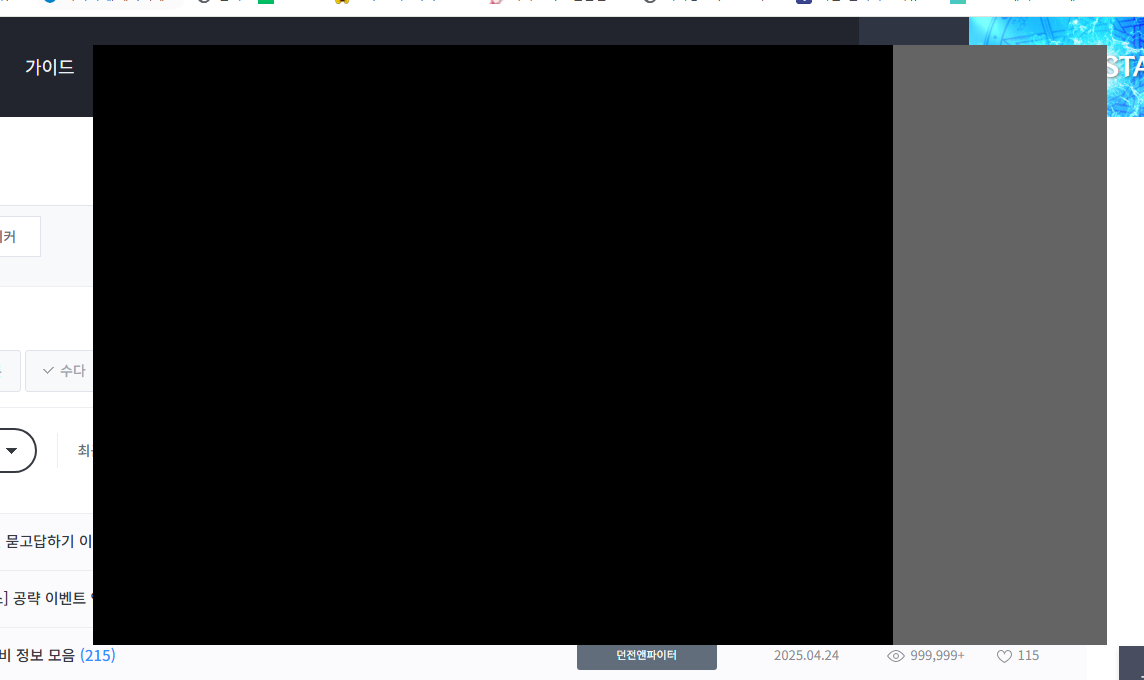Open the 묻고답하기 post
The image size is (1144, 680).
pyautogui.click(x=48, y=542)
